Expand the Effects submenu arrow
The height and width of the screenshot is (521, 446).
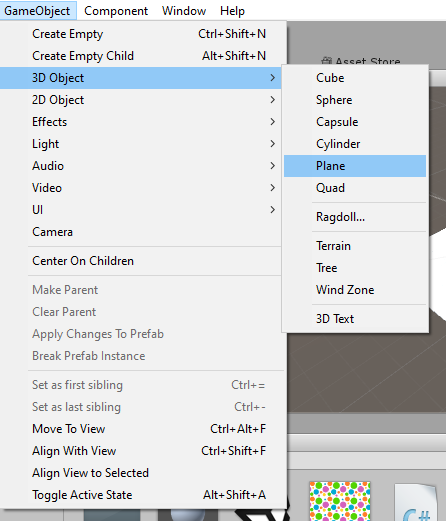tap(272, 122)
